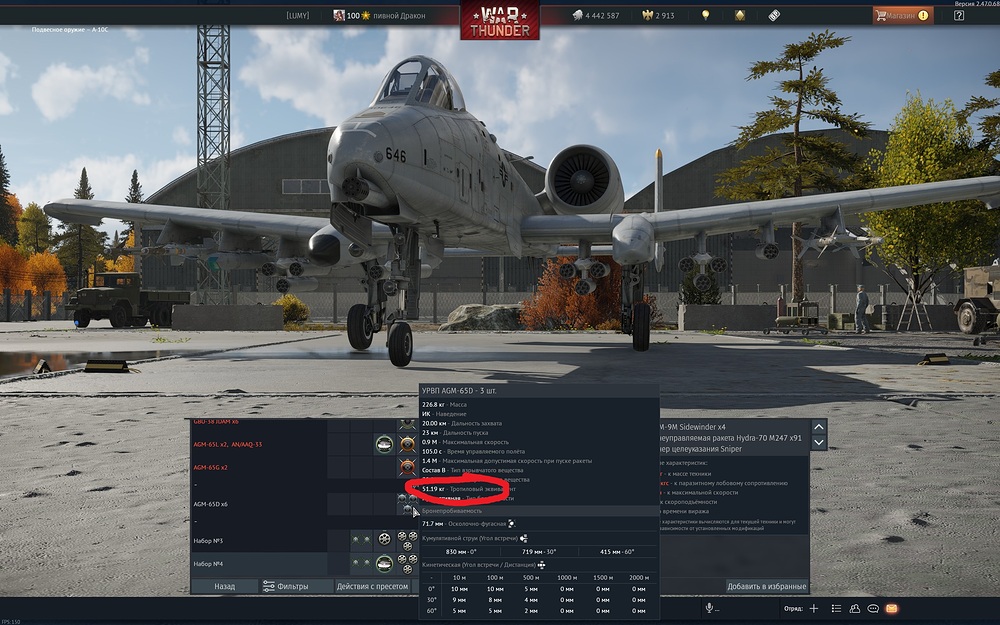Click the scroll up arrow of preset description
This screenshot has width=1000, height=625.
pyautogui.click(x=819, y=427)
